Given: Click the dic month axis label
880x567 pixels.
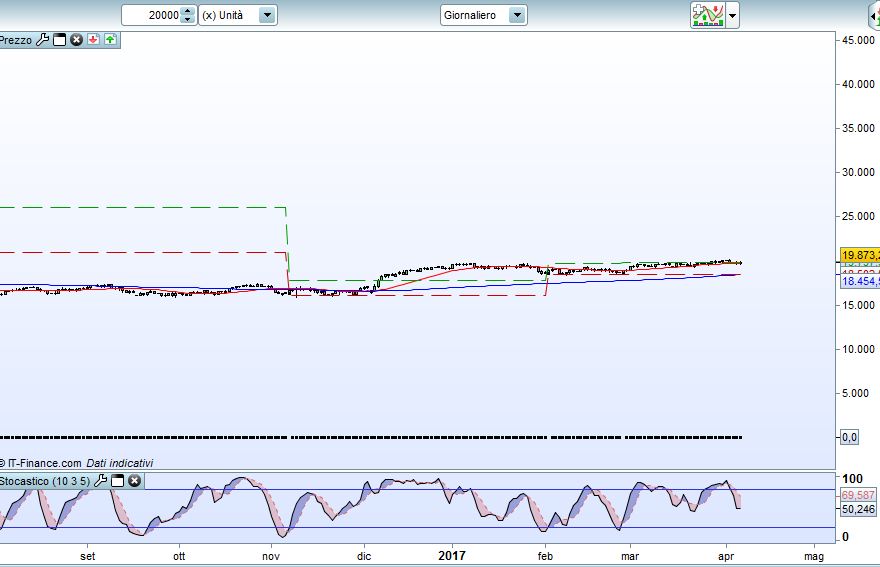Looking at the screenshot, I should 364,556.
